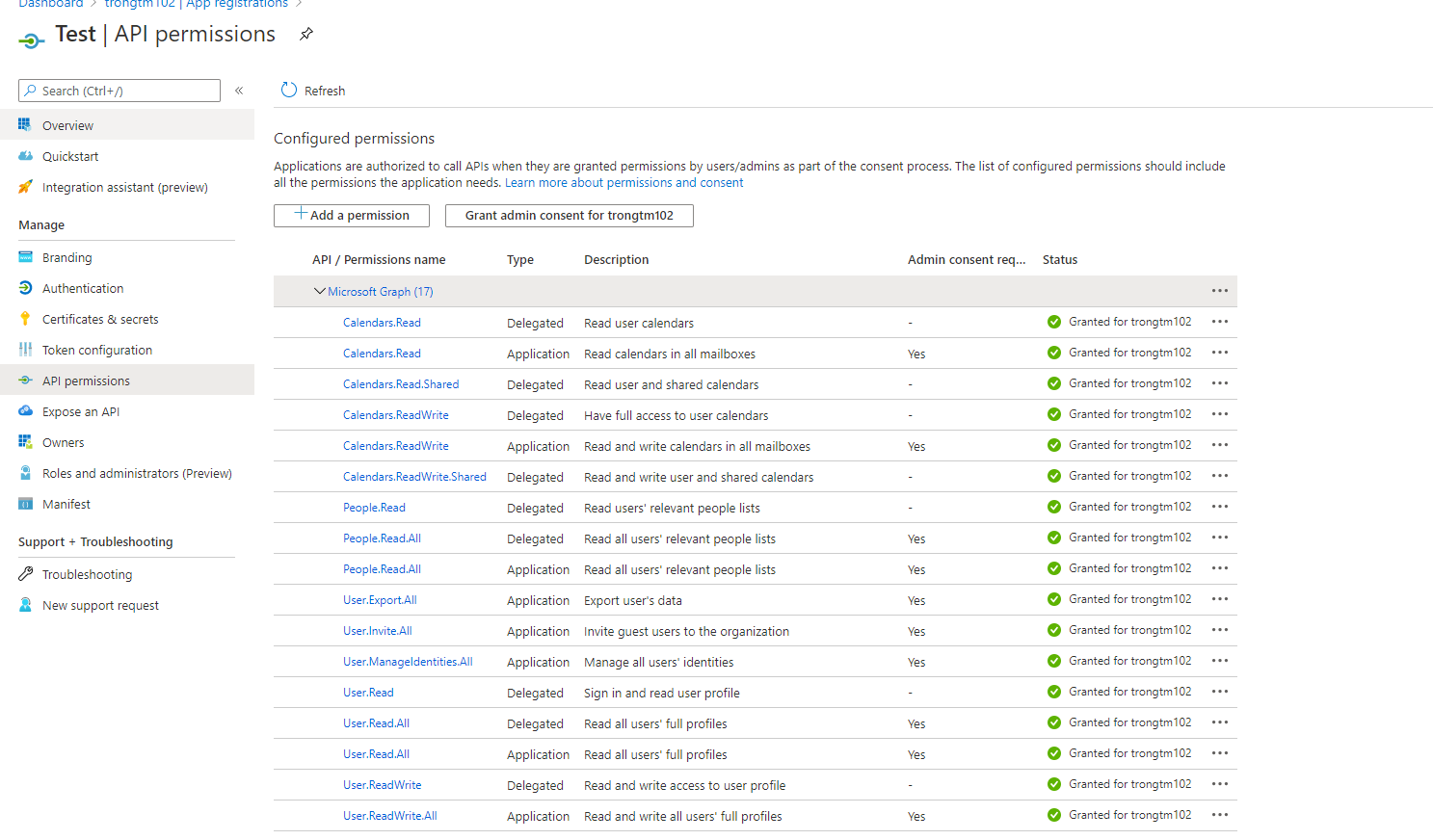Open the Calendars.ReadWrite.Shared permission link

point(414,476)
